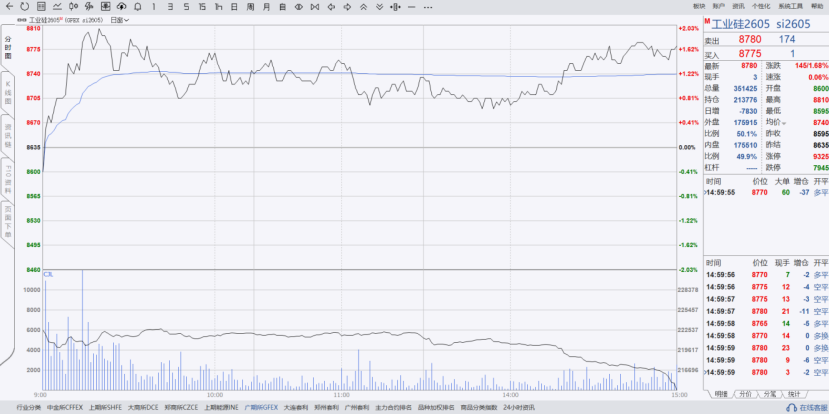The image size is (830, 414).
Task: Open the 板块 menu
Action: [699, 6]
